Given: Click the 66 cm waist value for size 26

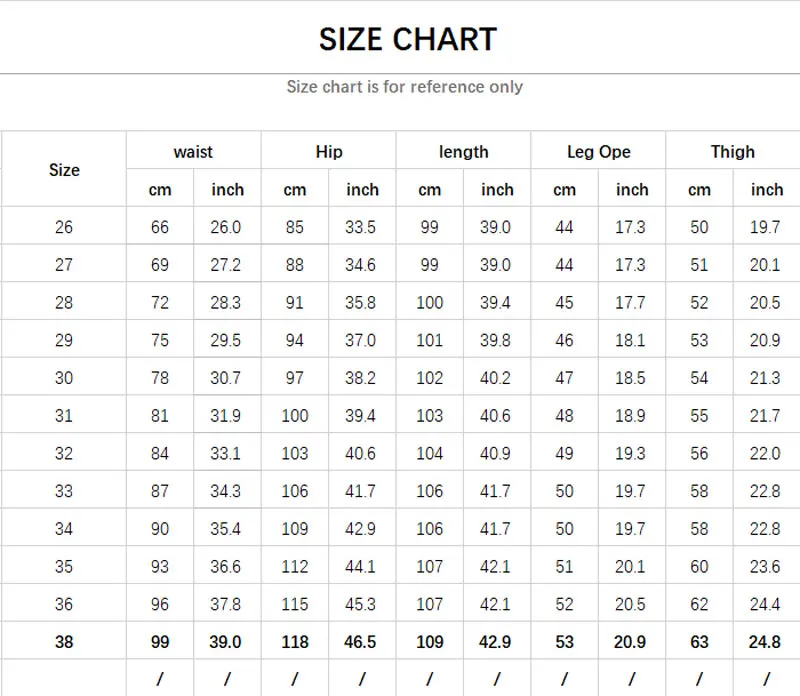Looking at the screenshot, I should click(159, 226).
